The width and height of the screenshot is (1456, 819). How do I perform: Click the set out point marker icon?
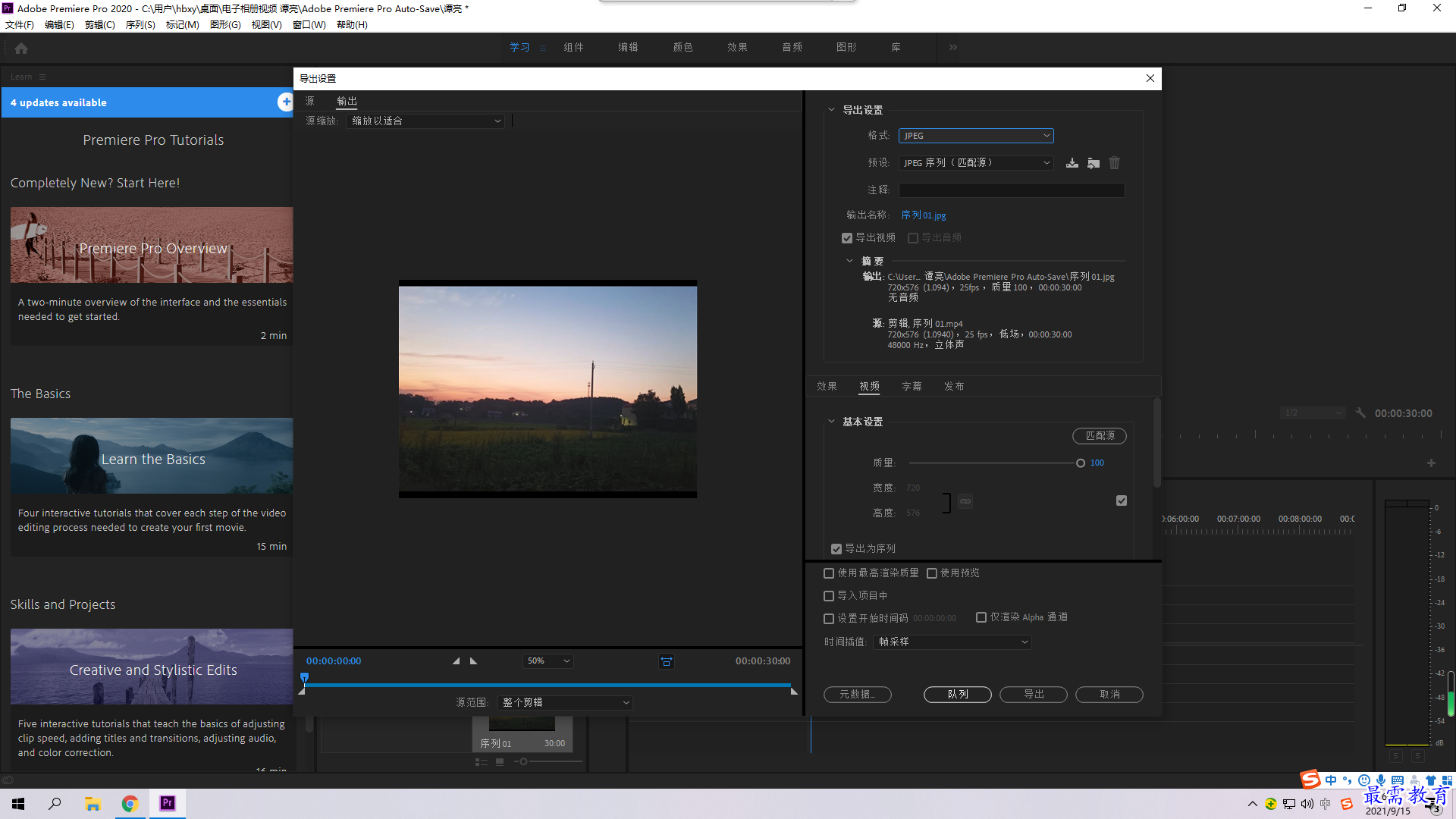pyautogui.click(x=474, y=661)
